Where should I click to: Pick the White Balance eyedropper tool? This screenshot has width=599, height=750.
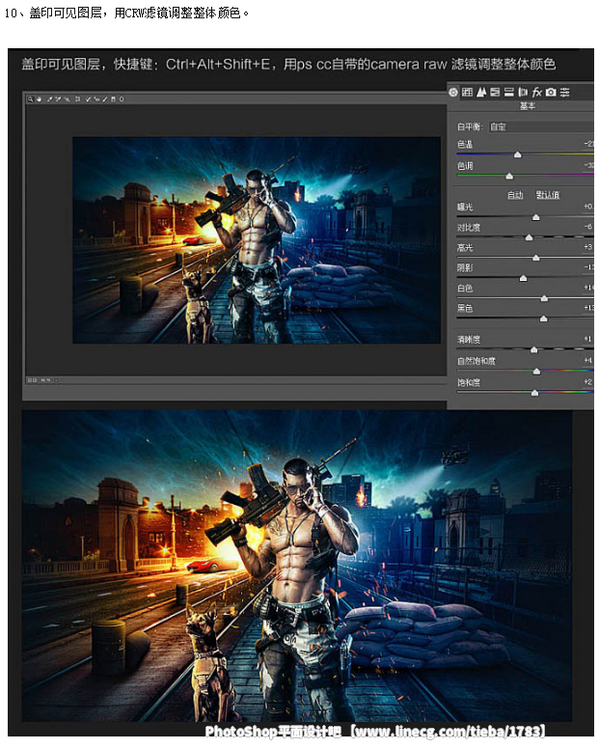[49, 99]
